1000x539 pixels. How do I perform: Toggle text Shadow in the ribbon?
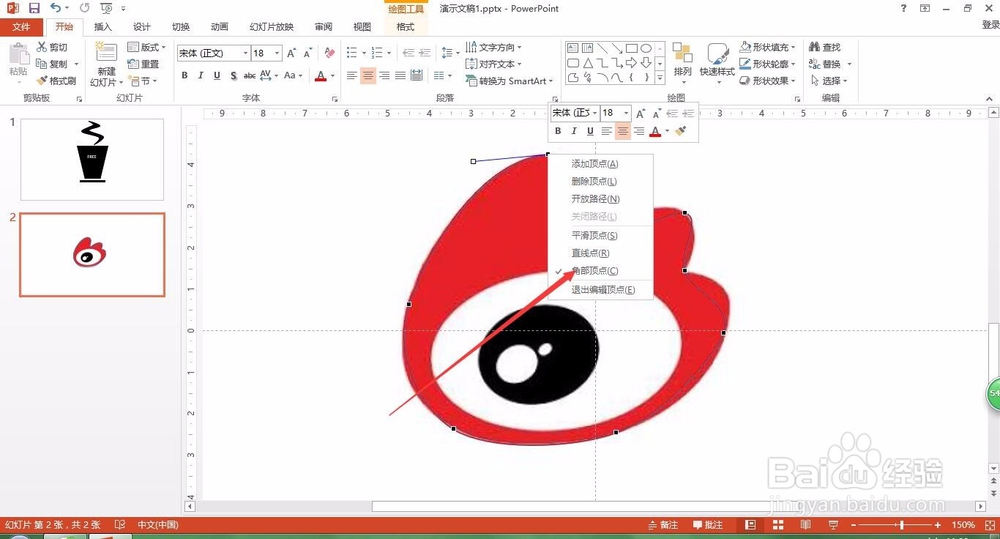(x=233, y=75)
